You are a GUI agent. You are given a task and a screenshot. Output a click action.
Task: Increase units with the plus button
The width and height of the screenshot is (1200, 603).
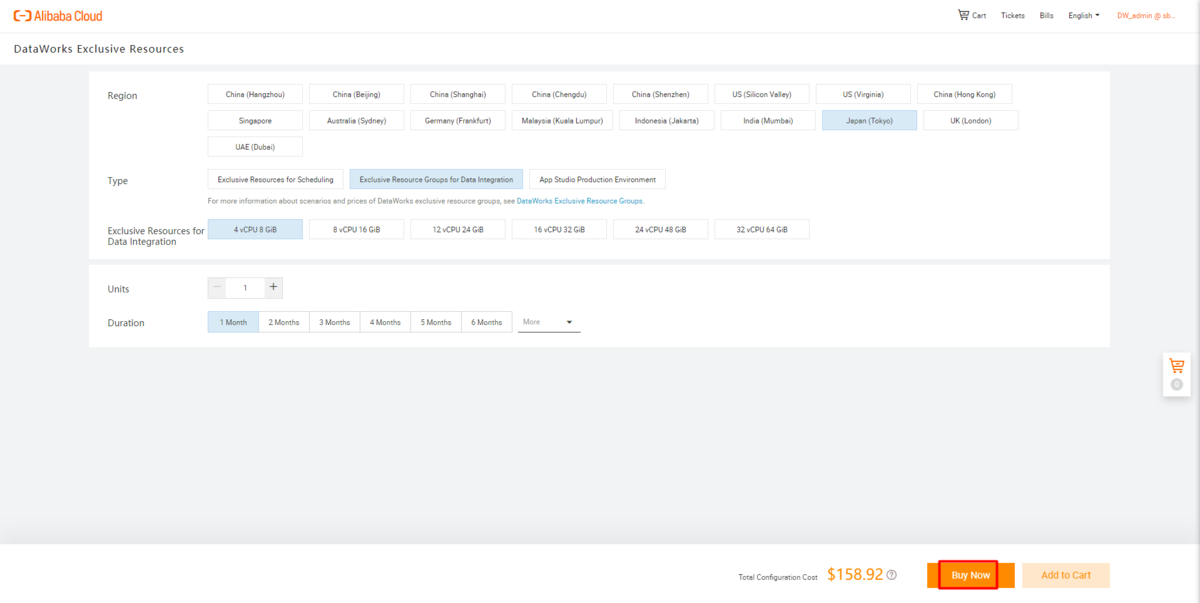pyautogui.click(x=274, y=288)
